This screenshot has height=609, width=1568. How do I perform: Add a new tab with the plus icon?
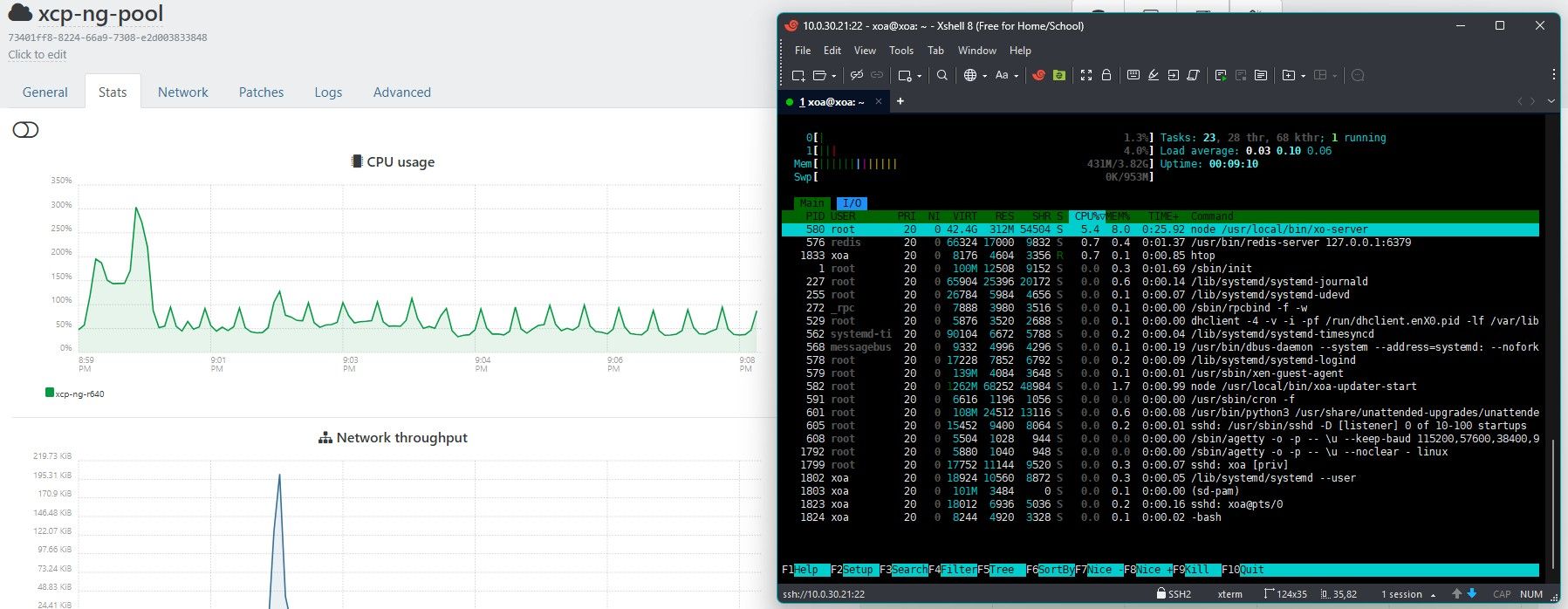coord(900,101)
